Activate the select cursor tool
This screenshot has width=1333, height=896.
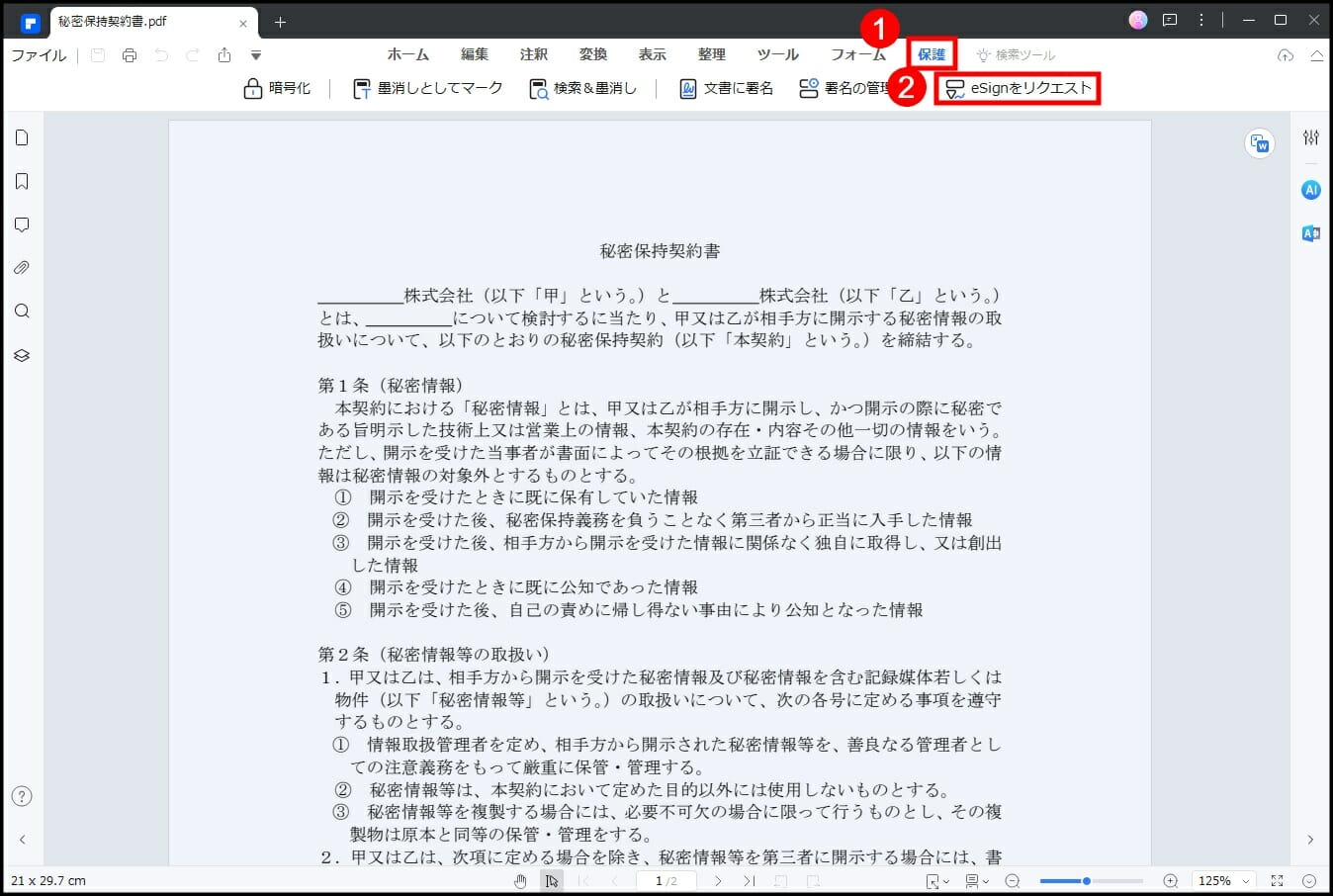point(552,880)
